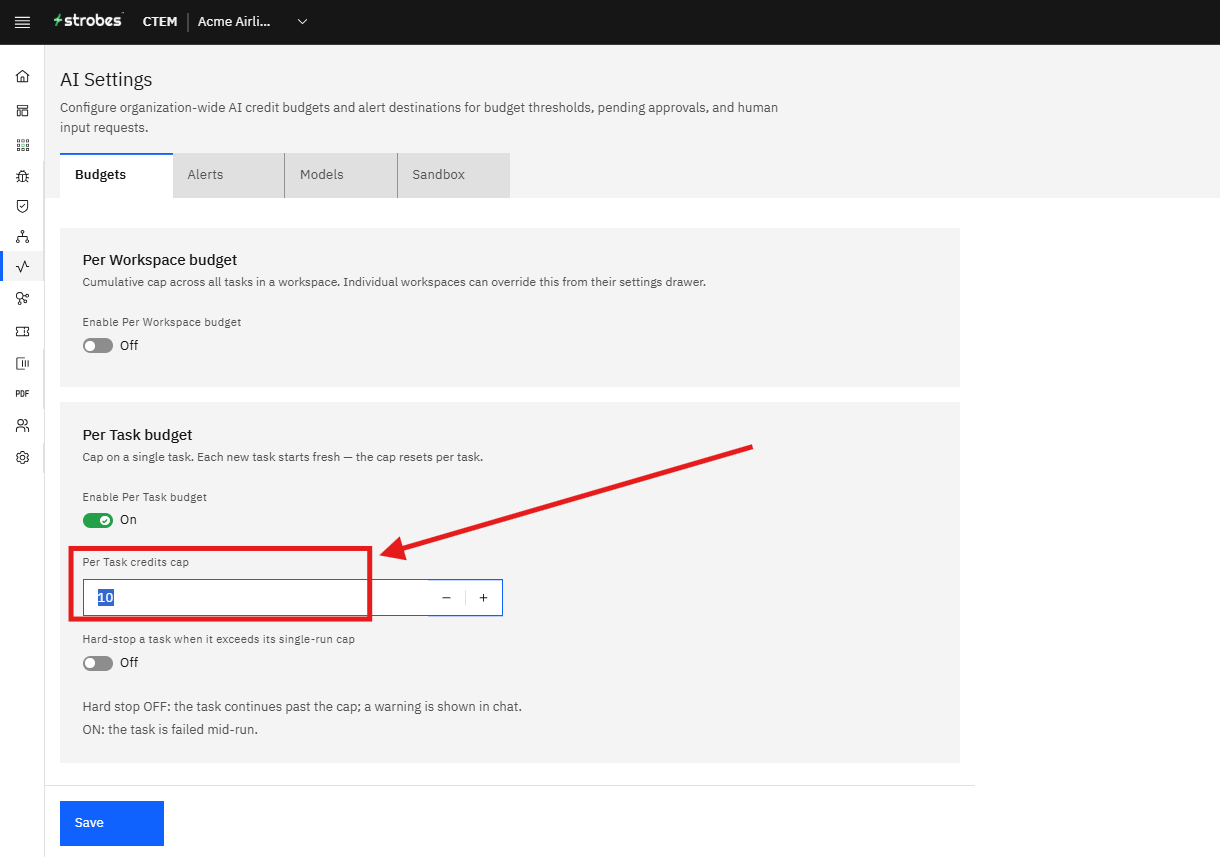This screenshot has width=1220, height=857.
Task: Go to the Home sidebar icon
Action: 22,76
